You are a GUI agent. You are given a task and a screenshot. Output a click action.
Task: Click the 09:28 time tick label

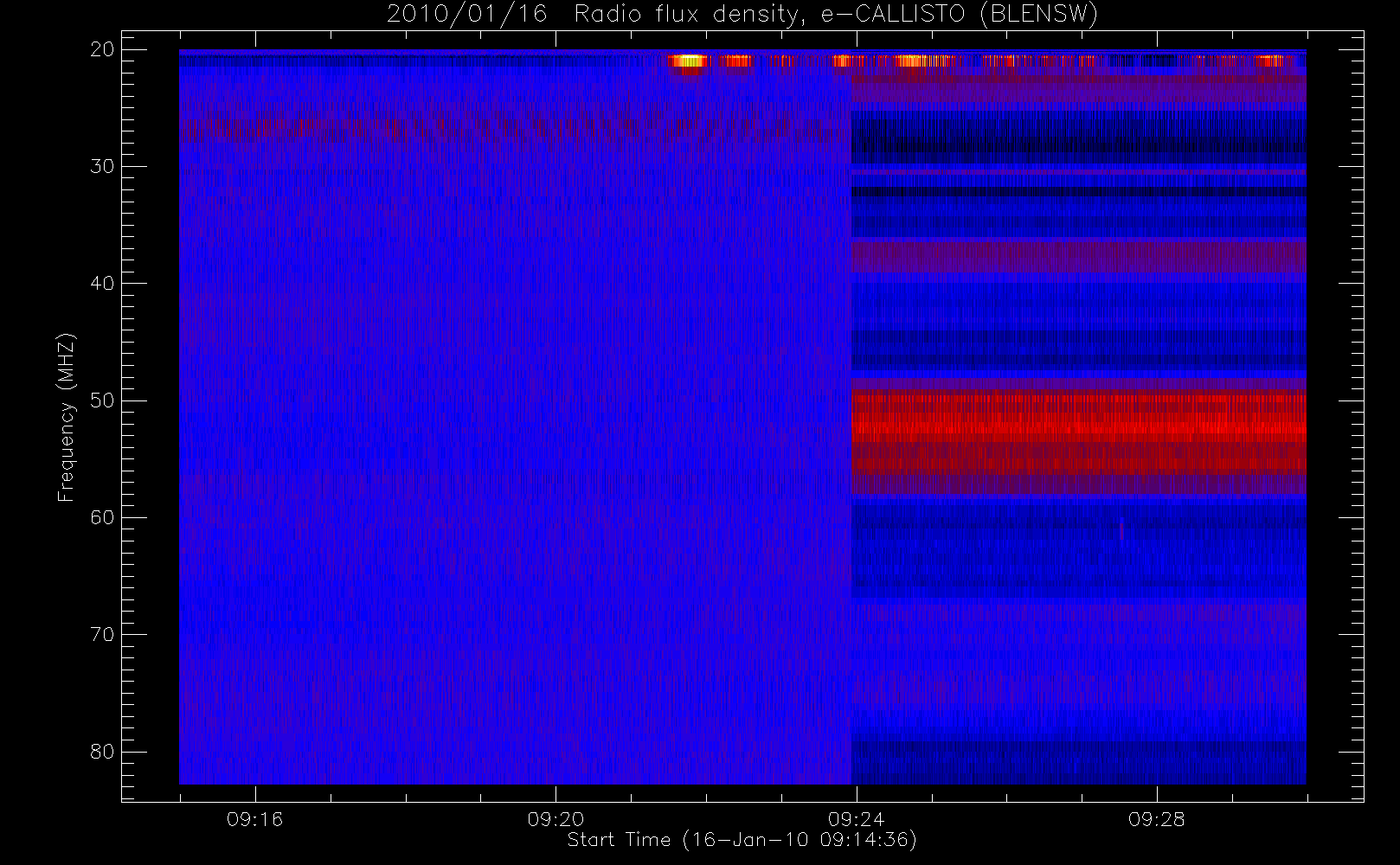[x=1157, y=819]
